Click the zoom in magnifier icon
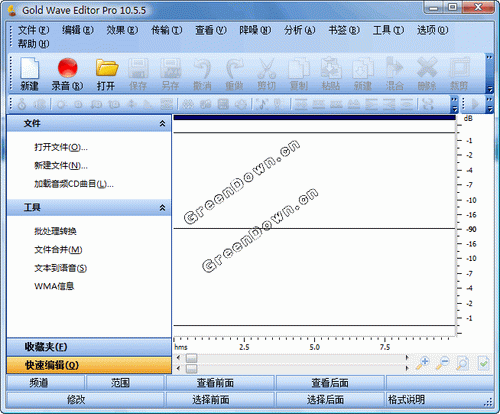Image resolution: width=500 pixels, height=414 pixels. 422,363
